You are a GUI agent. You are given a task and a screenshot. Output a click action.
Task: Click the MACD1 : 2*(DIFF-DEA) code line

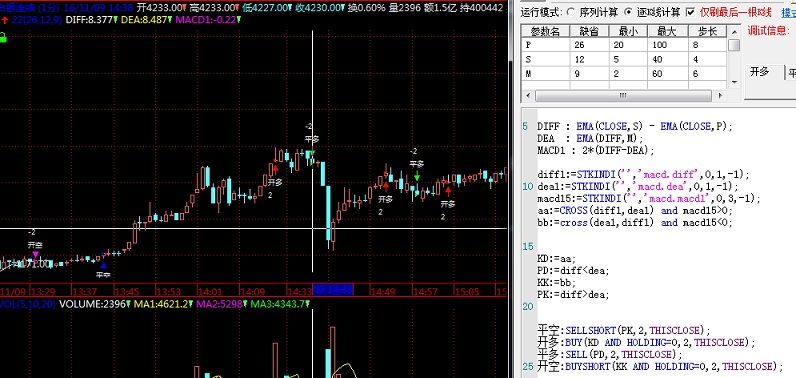pos(595,150)
